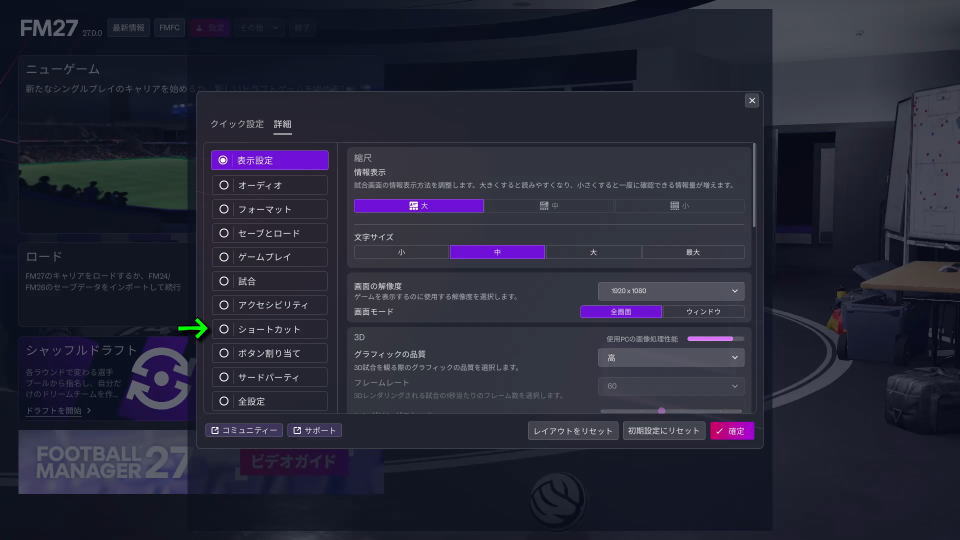
Task: Select the 表示設定 radio option
Action: pos(269,160)
